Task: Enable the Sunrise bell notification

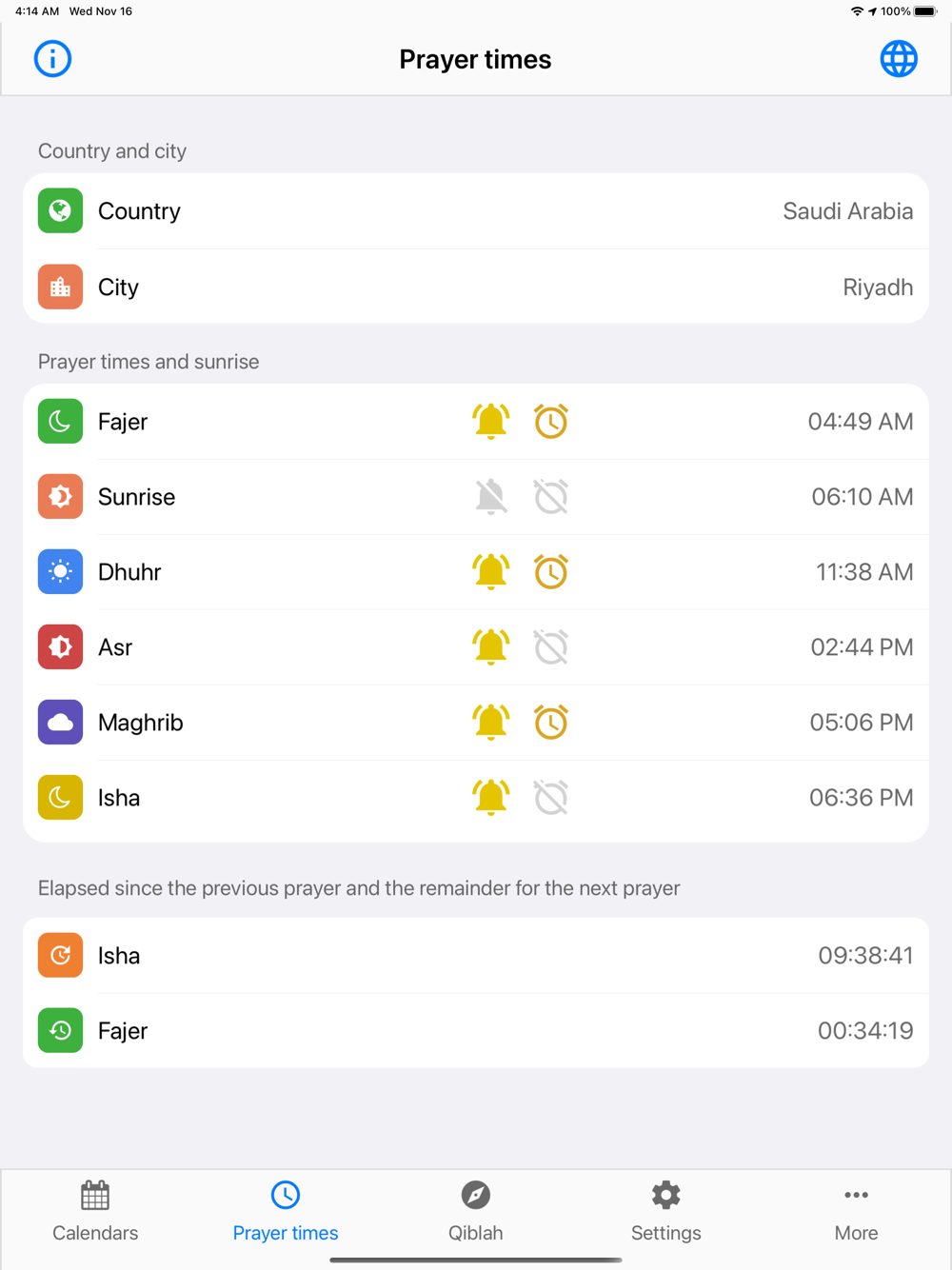Action: click(x=491, y=497)
